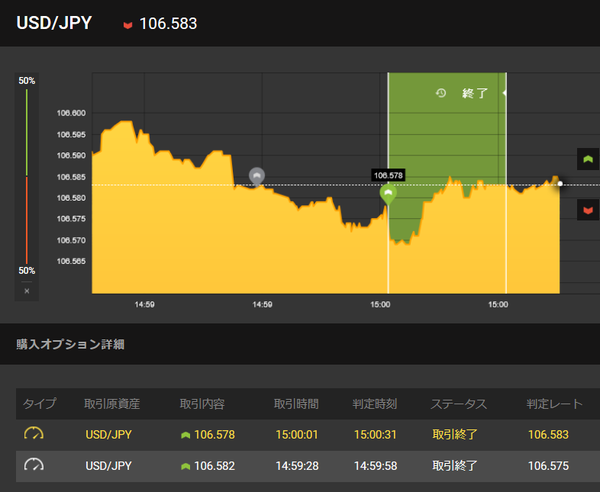Image resolution: width=600 pixels, height=492 pixels.
Task: Click the 106.585 price axis label
Action: click(71, 177)
